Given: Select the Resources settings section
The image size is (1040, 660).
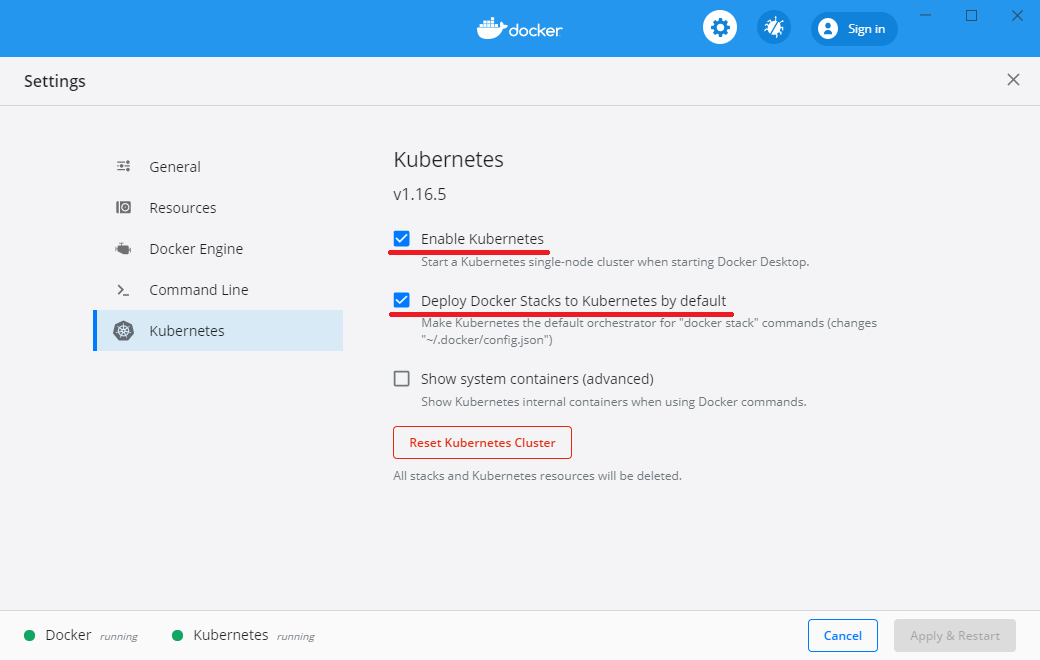Looking at the screenshot, I should pos(183,208).
